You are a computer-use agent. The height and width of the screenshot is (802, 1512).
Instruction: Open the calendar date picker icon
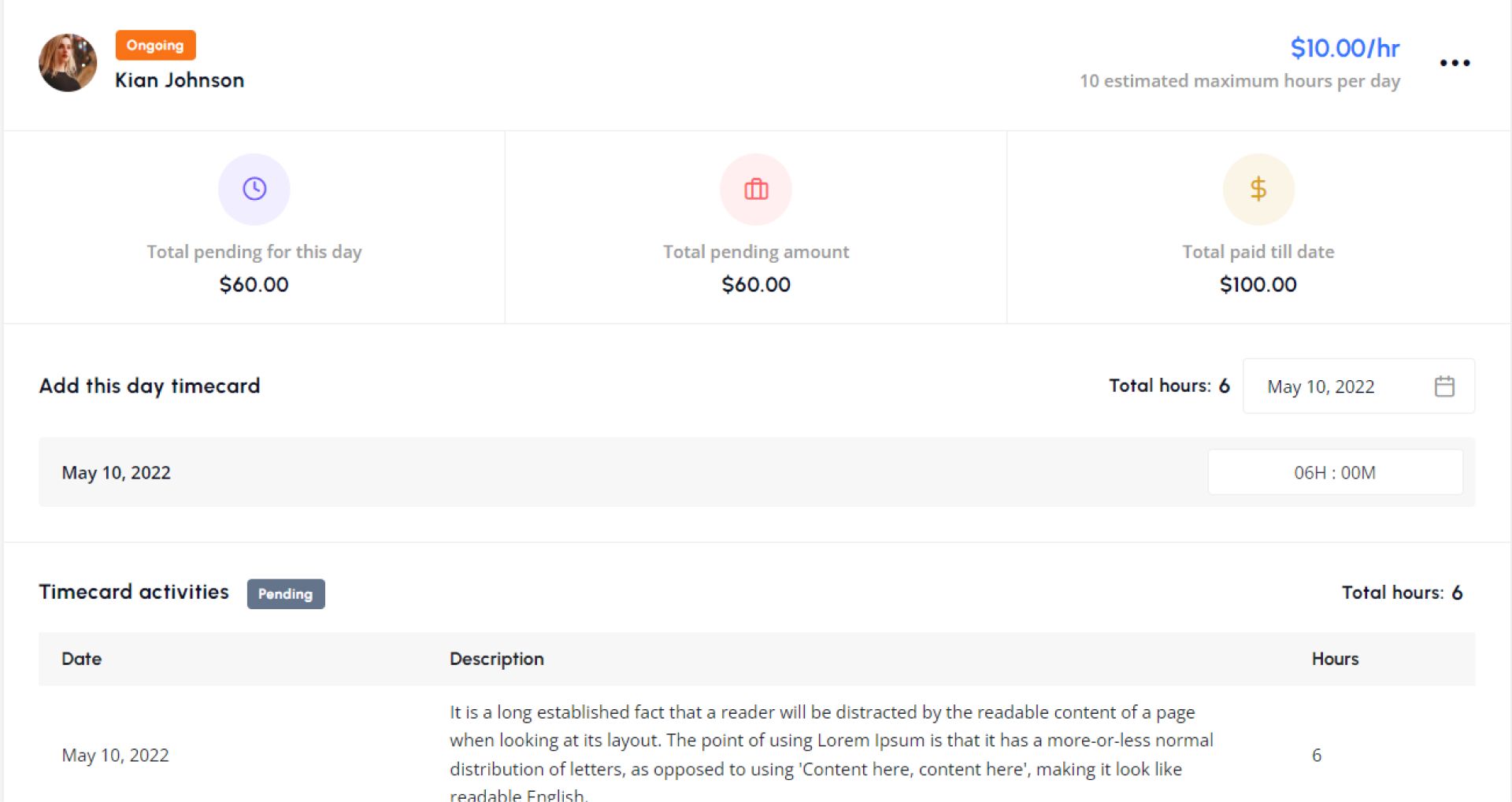click(x=1444, y=386)
